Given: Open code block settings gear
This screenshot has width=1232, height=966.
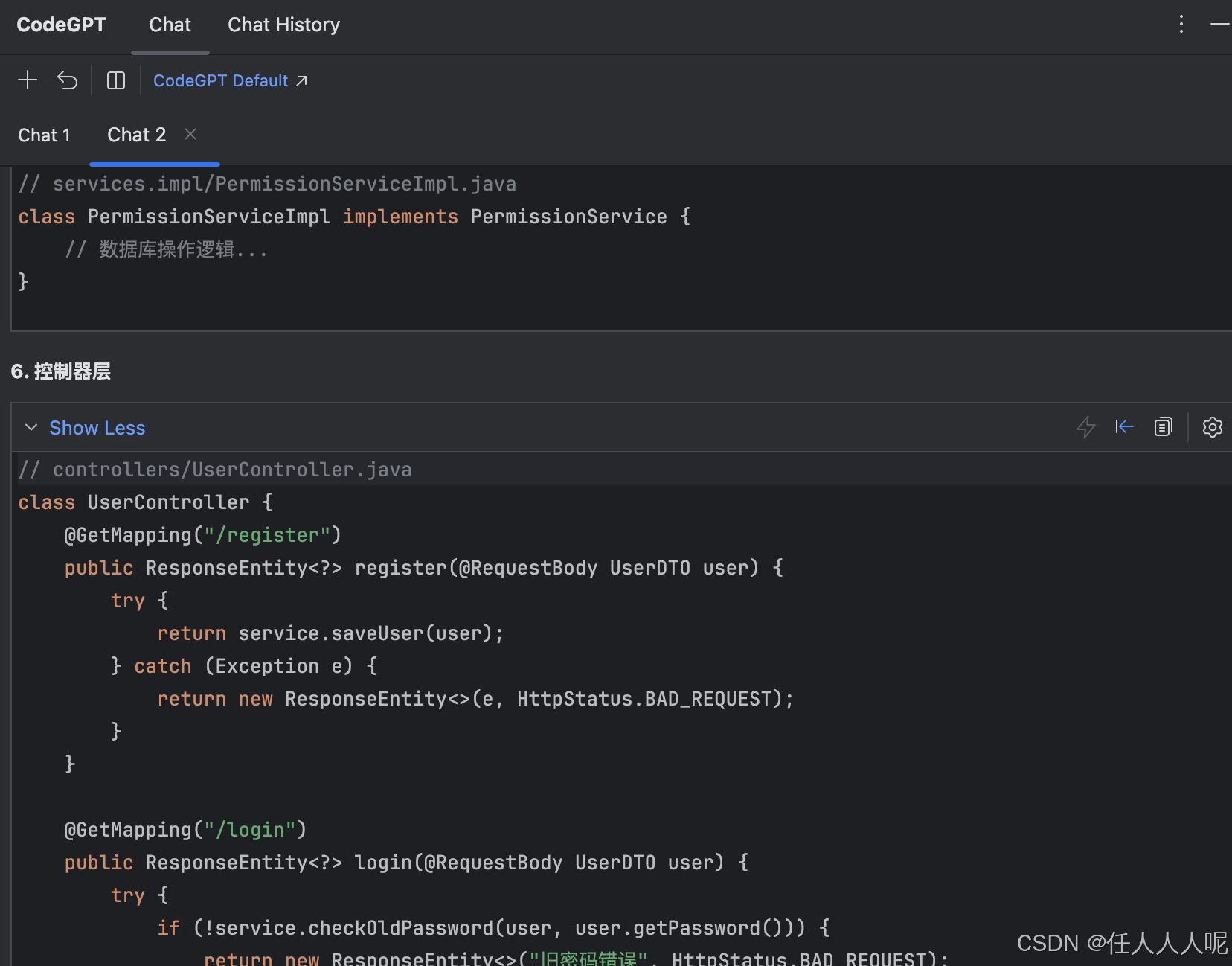Looking at the screenshot, I should (1212, 427).
